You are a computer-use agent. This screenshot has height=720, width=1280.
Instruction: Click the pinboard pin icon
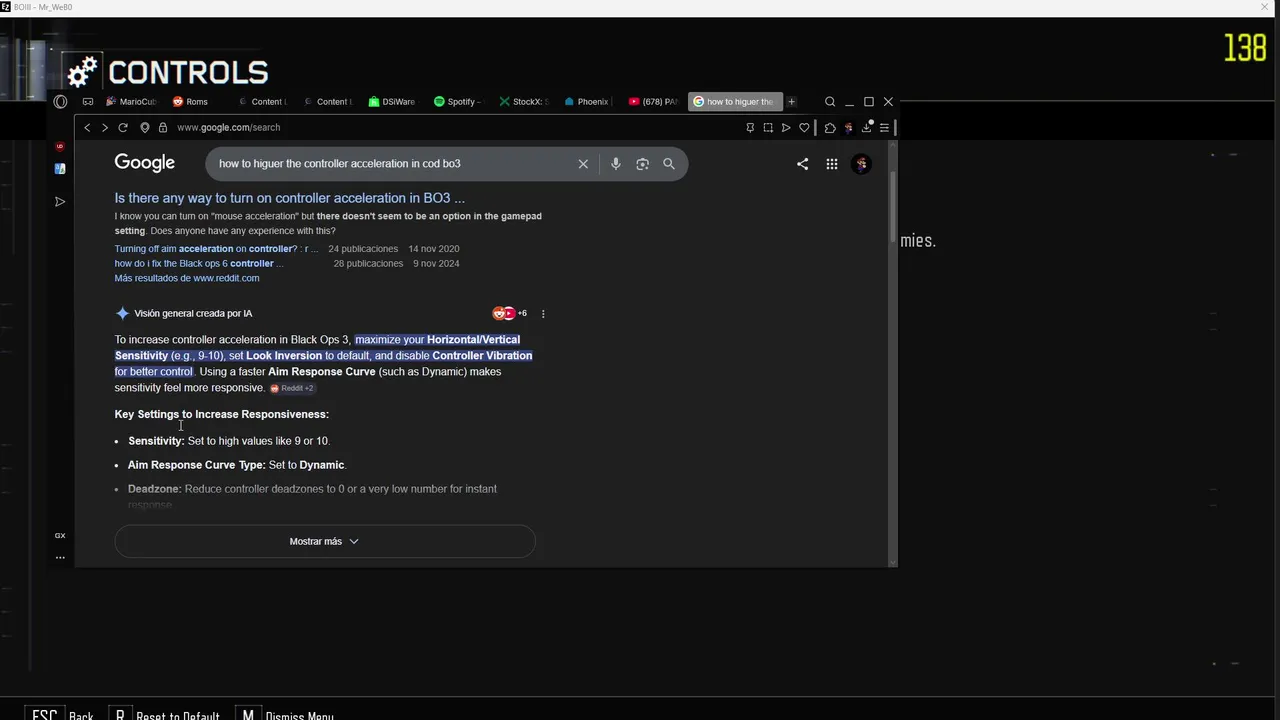(750, 128)
